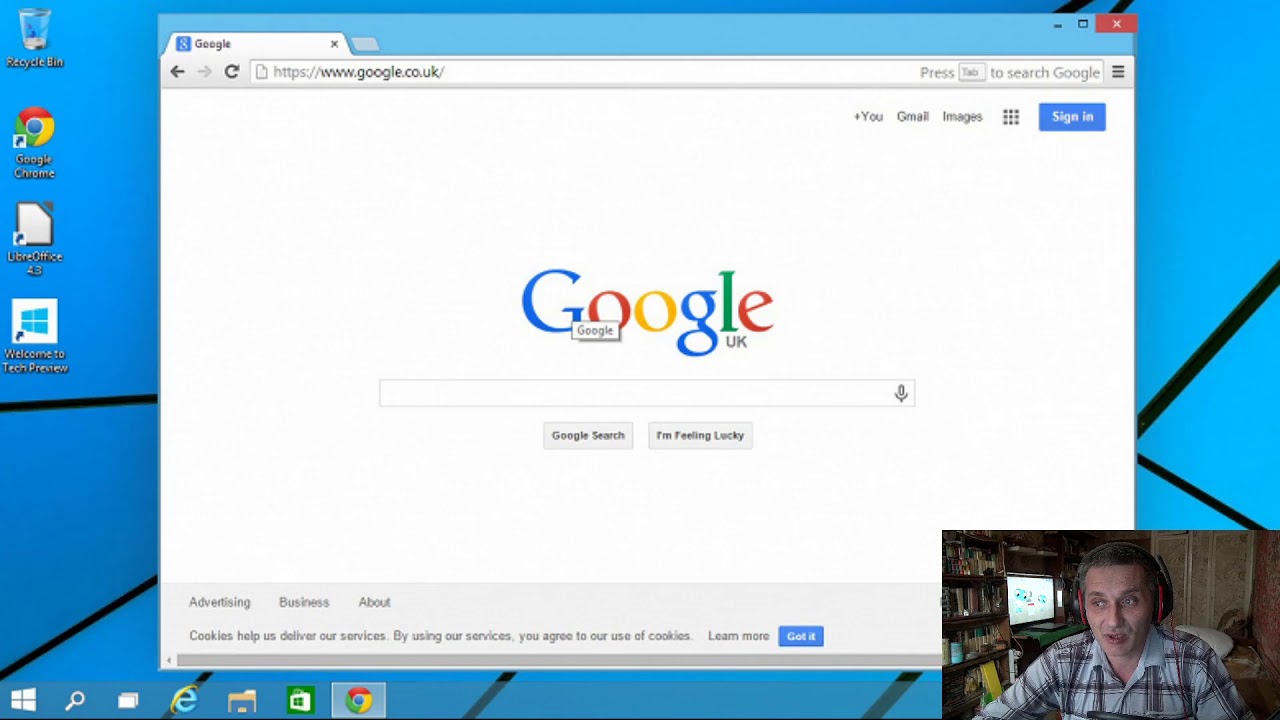The height and width of the screenshot is (720, 1280).
Task: Select the Google tab
Action: [x=255, y=44]
